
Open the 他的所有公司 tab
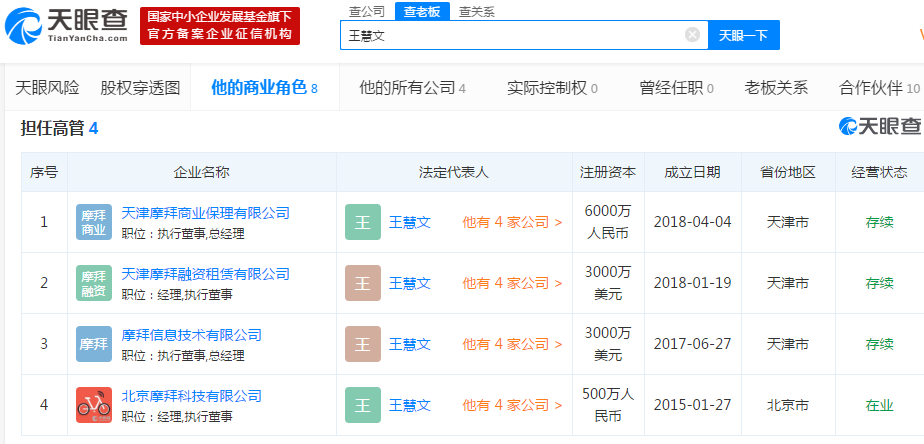pyautogui.click(x=412, y=88)
